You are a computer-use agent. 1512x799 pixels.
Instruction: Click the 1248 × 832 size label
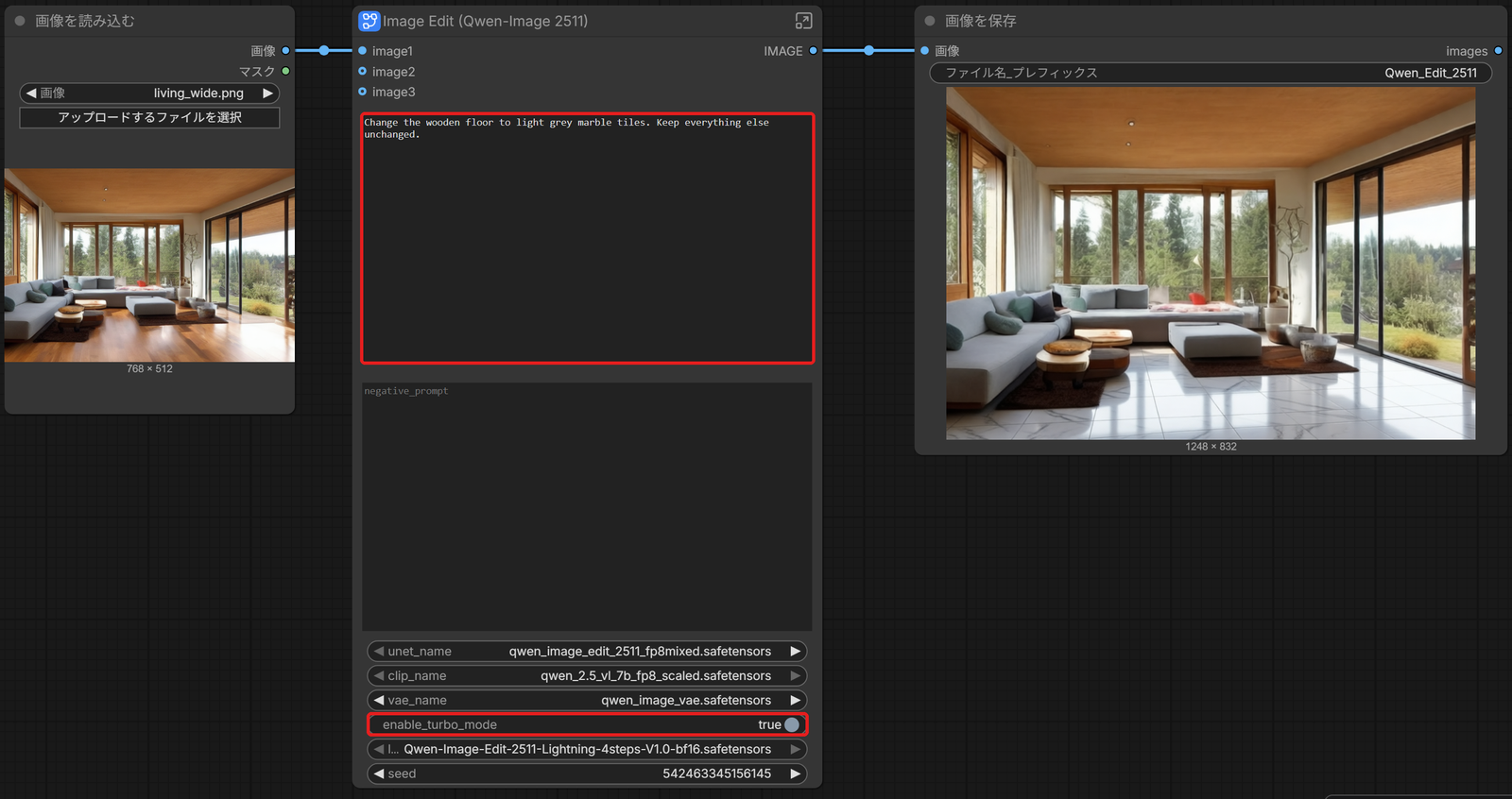click(x=1211, y=447)
